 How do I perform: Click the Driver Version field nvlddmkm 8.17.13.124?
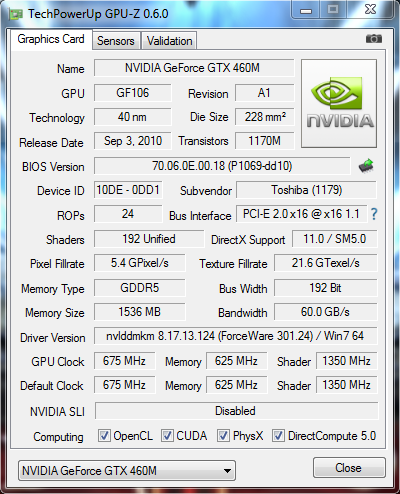(236, 336)
